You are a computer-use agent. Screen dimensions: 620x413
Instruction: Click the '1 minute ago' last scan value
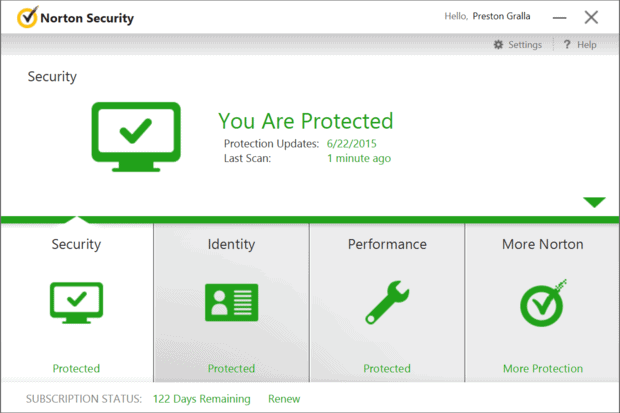(359, 158)
